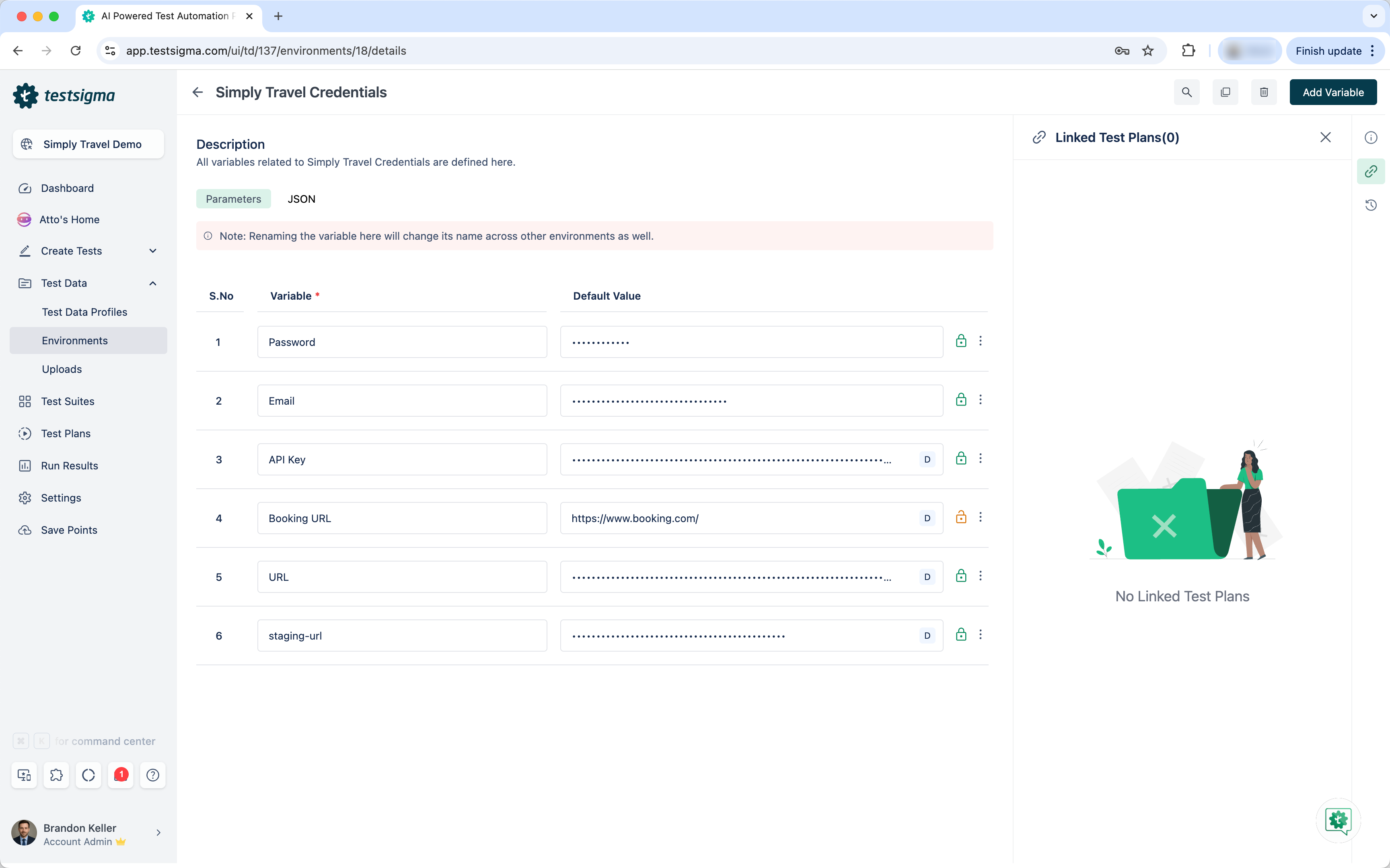
Task: Open Test Data Profiles in the sidebar
Action: pyautogui.click(x=84, y=312)
